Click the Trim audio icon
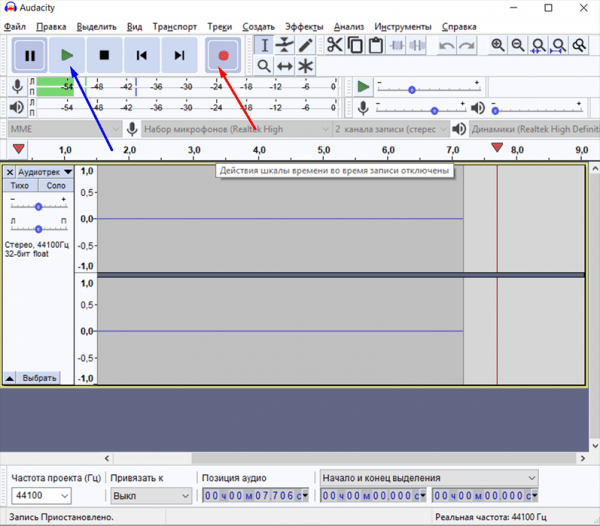The image size is (600, 526). (x=396, y=45)
